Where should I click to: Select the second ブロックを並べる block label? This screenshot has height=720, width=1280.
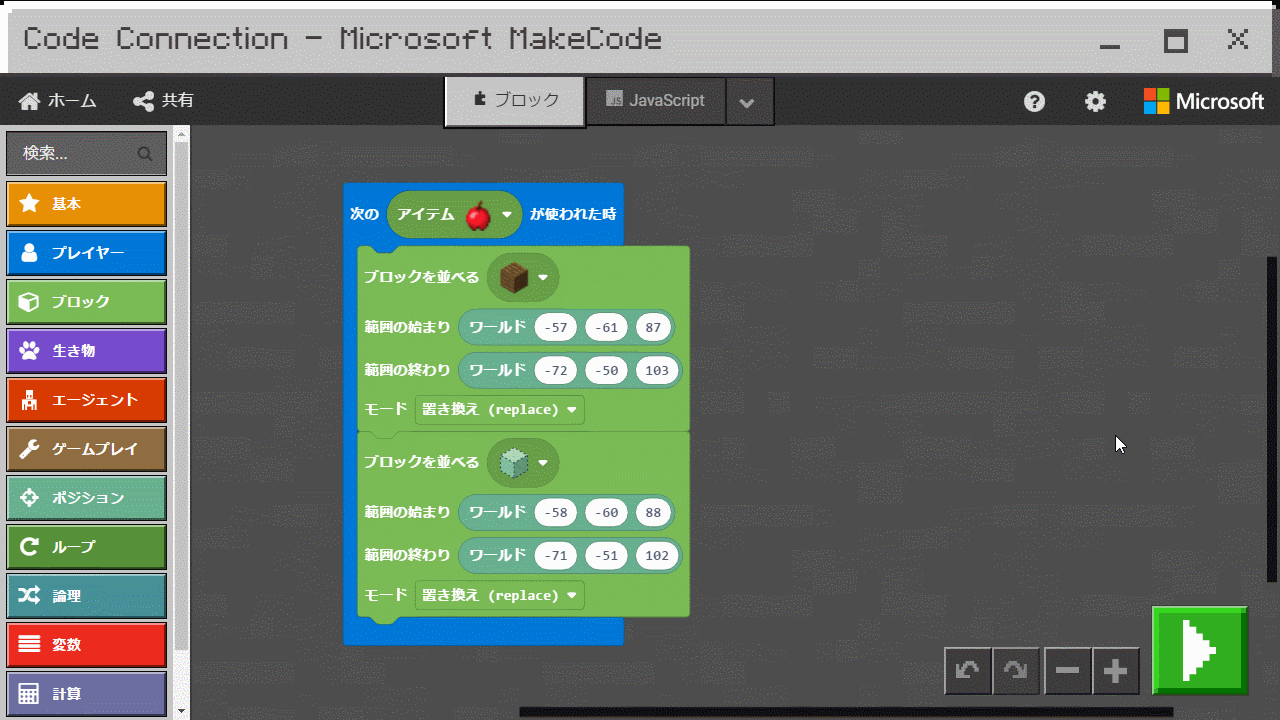(421, 463)
